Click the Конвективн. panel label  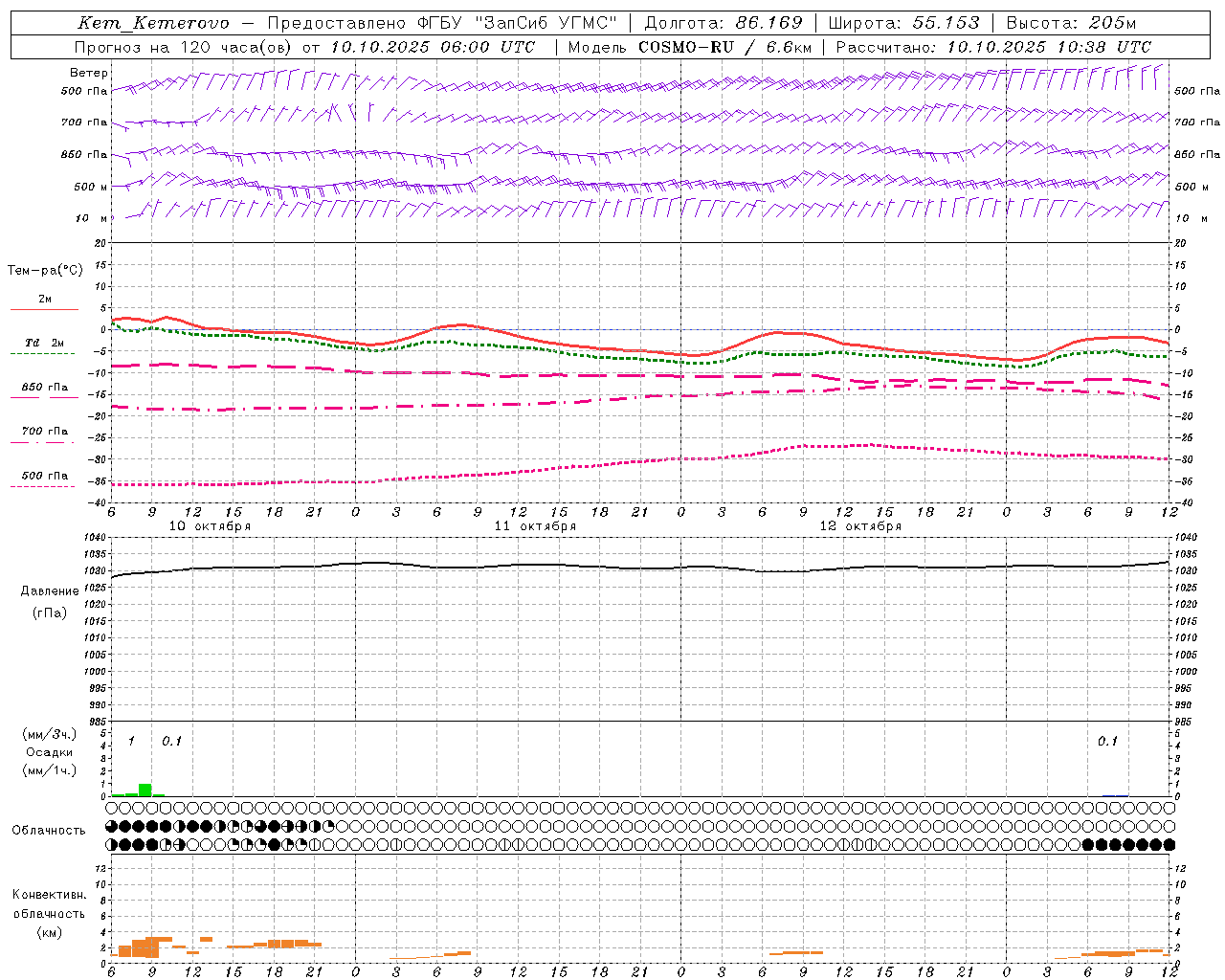pos(49,895)
